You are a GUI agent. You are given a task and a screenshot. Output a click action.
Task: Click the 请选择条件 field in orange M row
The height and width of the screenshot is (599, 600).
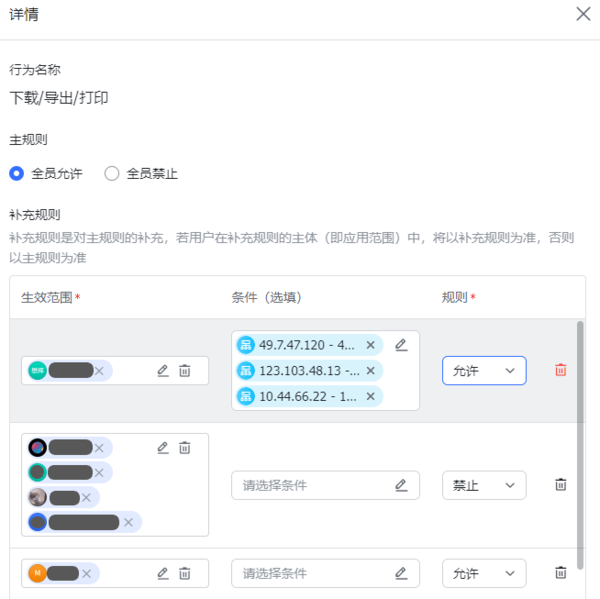click(325, 573)
